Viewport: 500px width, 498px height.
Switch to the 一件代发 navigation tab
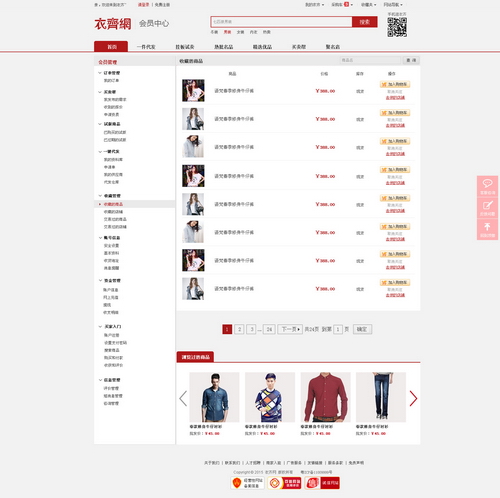click(x=146, y=47)
